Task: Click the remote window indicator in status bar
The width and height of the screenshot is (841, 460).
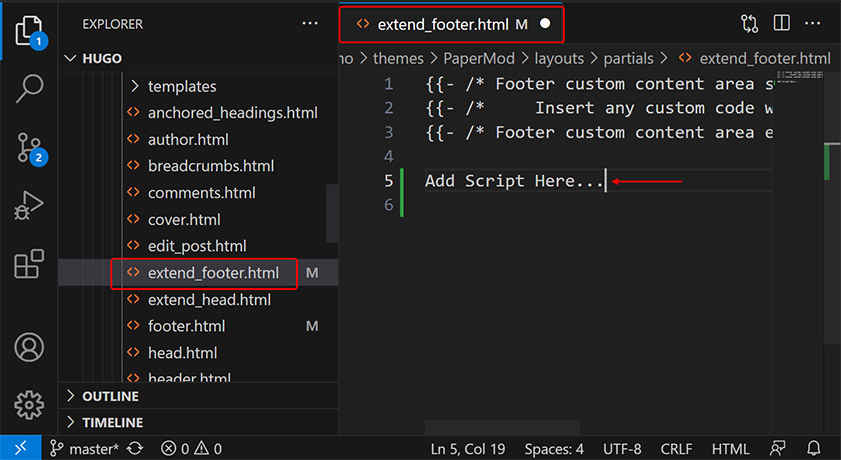Action: click(20, 448)
